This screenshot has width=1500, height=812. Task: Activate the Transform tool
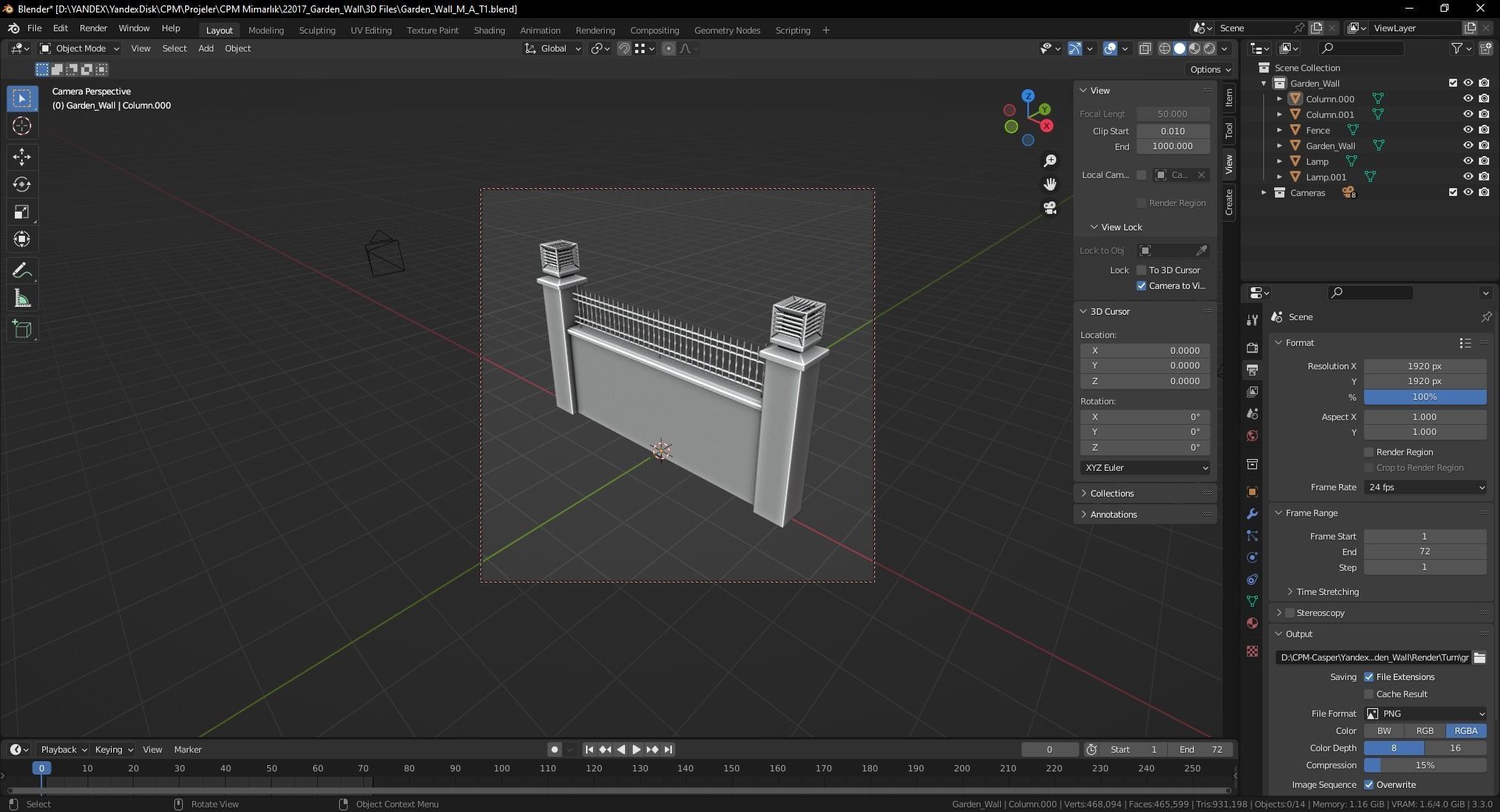click(22, 239)
